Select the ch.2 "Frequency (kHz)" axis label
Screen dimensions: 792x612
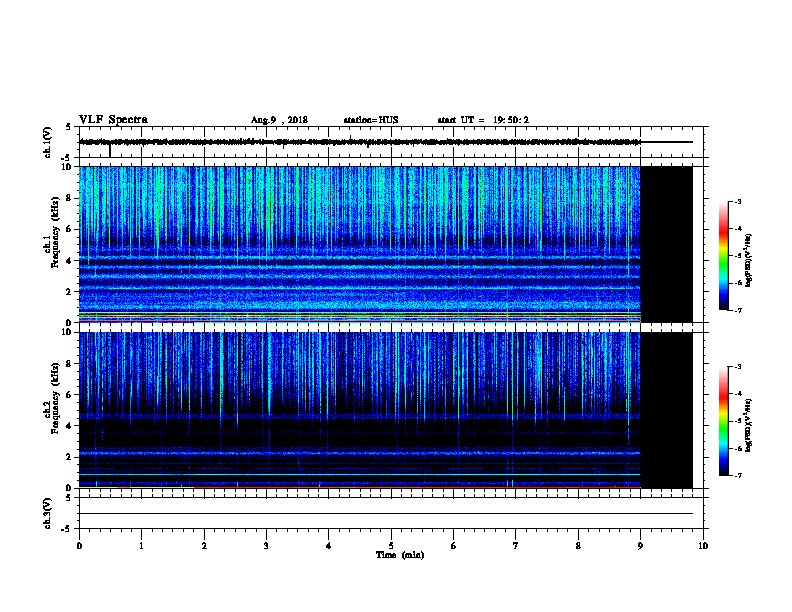[x=55, y=398]
